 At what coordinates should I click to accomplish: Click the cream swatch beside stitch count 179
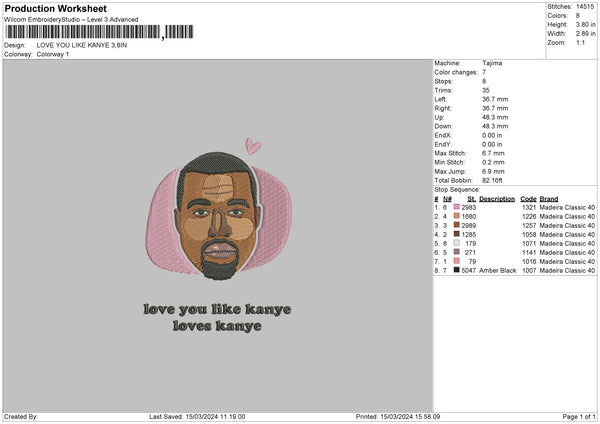click(x=457, y=243)
